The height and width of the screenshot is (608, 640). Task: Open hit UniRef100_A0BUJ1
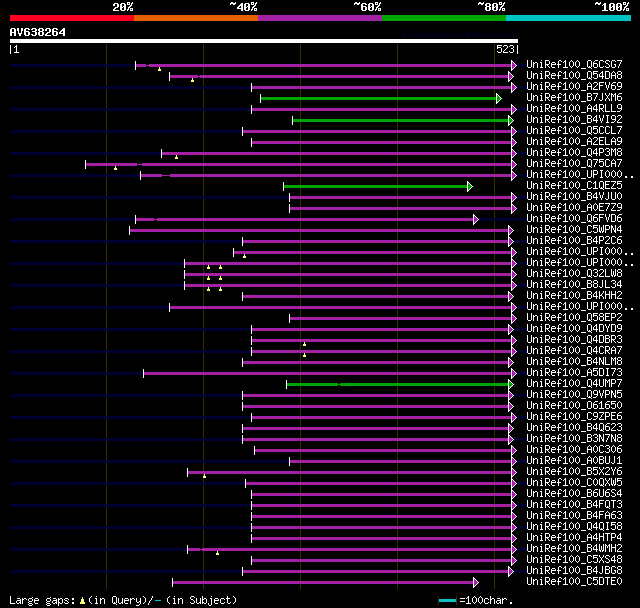(574, 461)
